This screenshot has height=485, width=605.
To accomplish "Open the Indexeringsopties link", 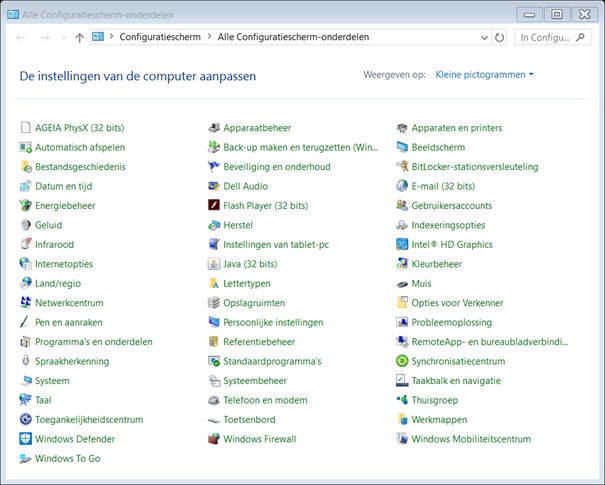I will coord(448,225).
